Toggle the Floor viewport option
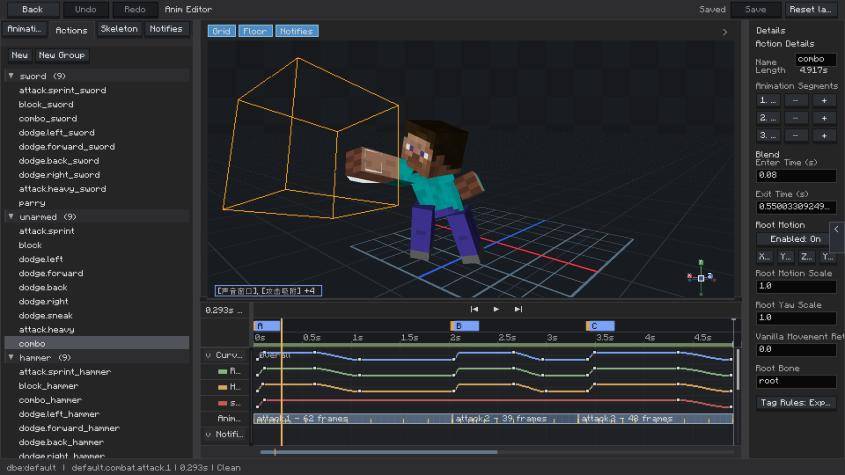The width and height of the screenshot is (845, 475). 255,31
